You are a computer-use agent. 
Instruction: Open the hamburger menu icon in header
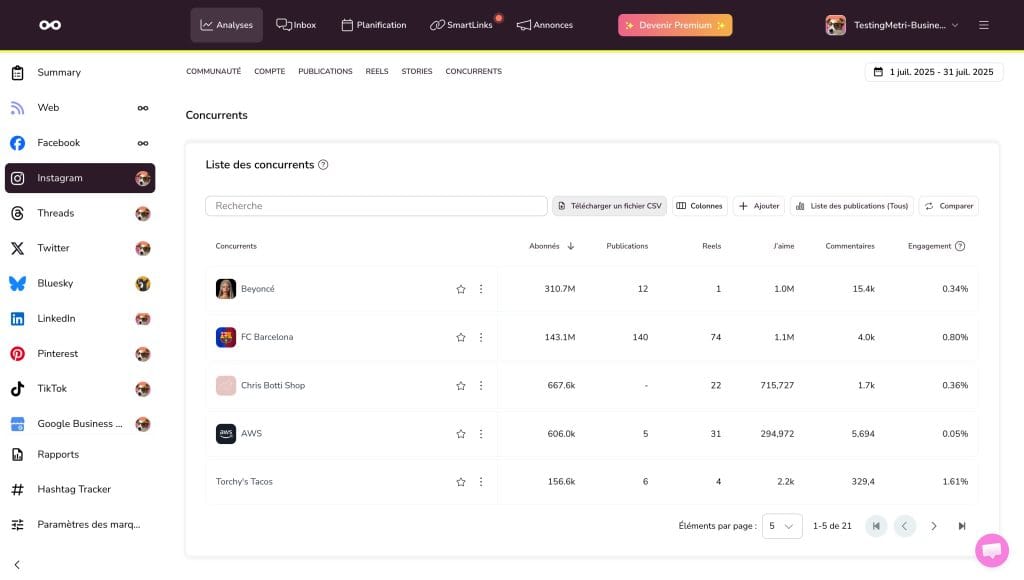tap(984, 25)
